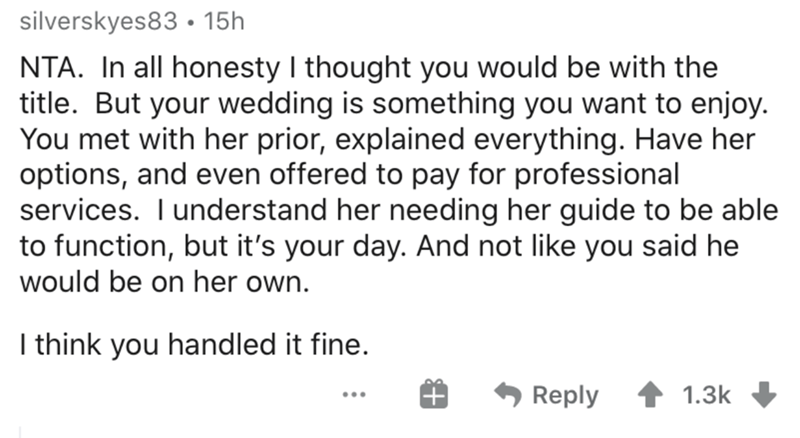Click the phrase "In all honesty"
Image resolution: width=800 pixels, height=438 pixels.
[x=182, y=71]
